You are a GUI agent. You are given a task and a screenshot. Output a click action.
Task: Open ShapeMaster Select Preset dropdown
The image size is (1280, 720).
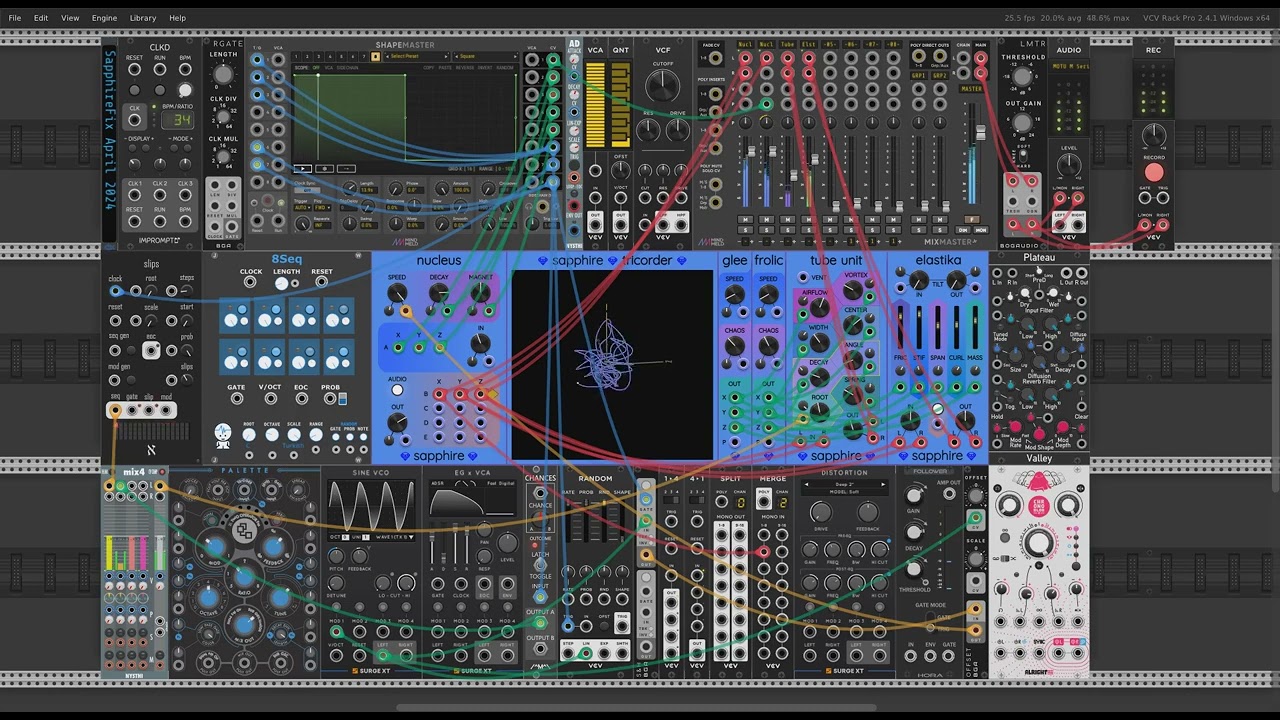click(417, 56)
